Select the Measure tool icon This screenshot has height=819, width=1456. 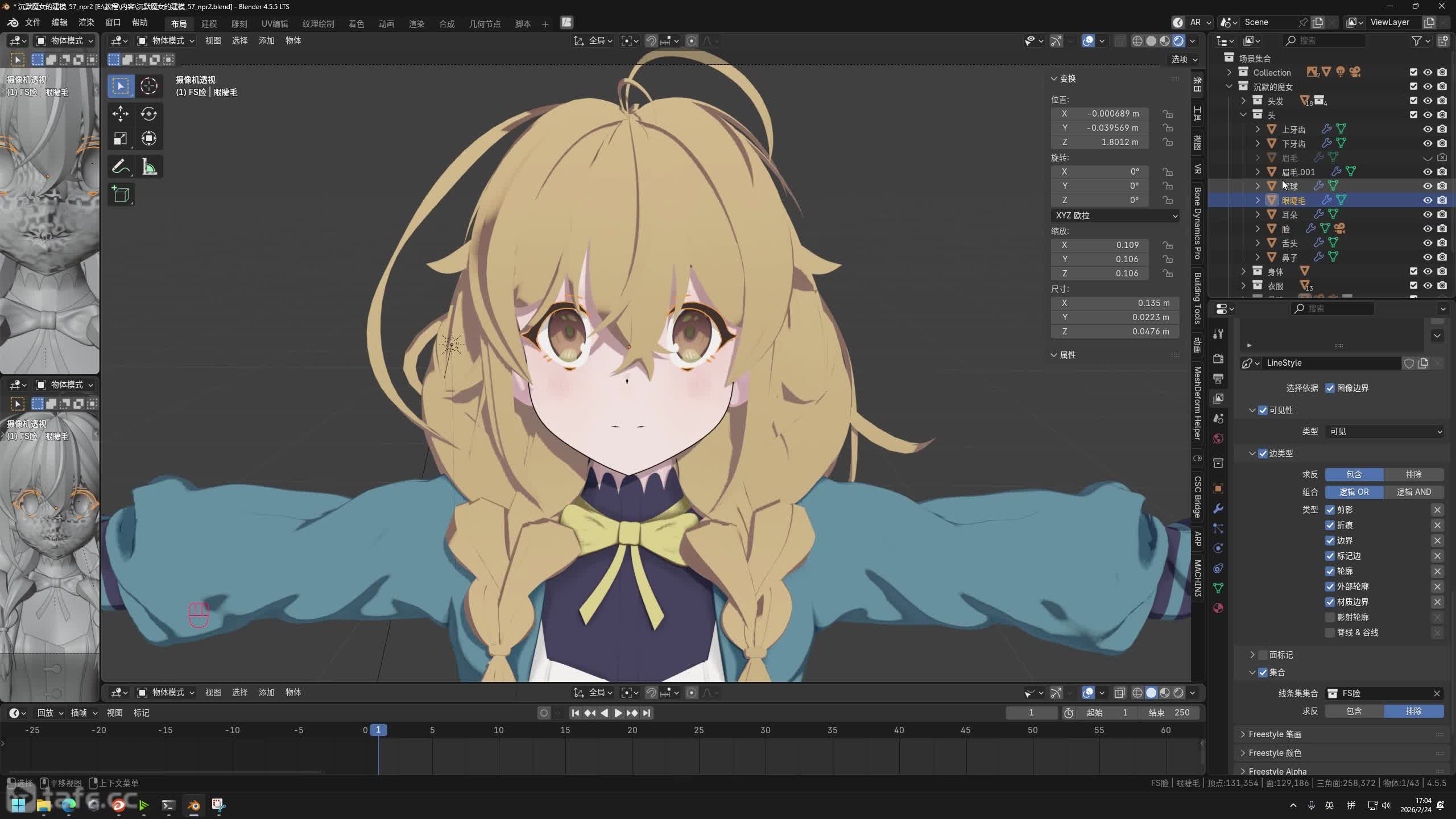click(x=149, y=167)
